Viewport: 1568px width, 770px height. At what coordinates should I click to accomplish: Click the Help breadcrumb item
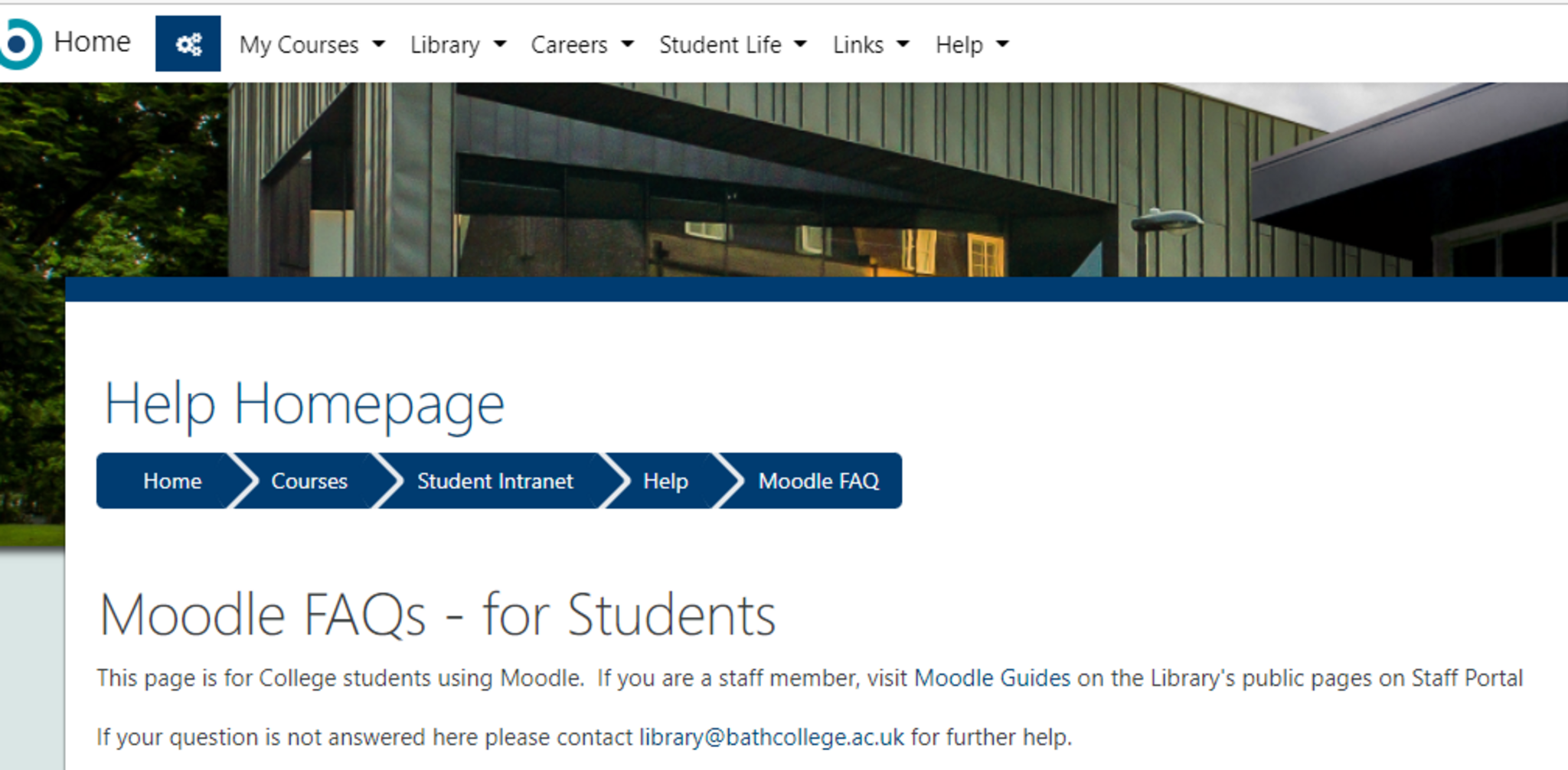[665, 481]
